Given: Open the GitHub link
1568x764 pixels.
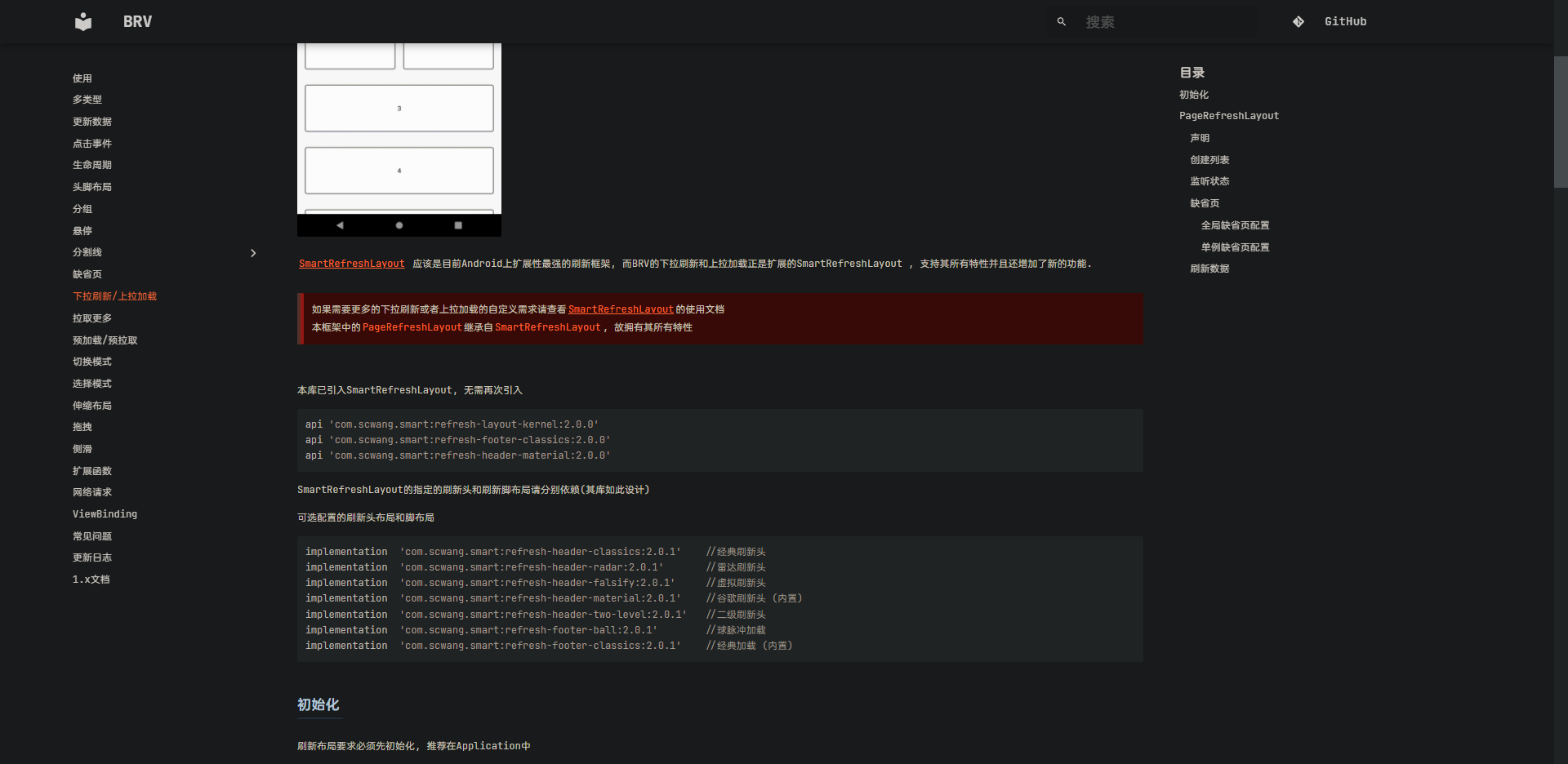Looking at the screenshot, I should (1345, 21).
